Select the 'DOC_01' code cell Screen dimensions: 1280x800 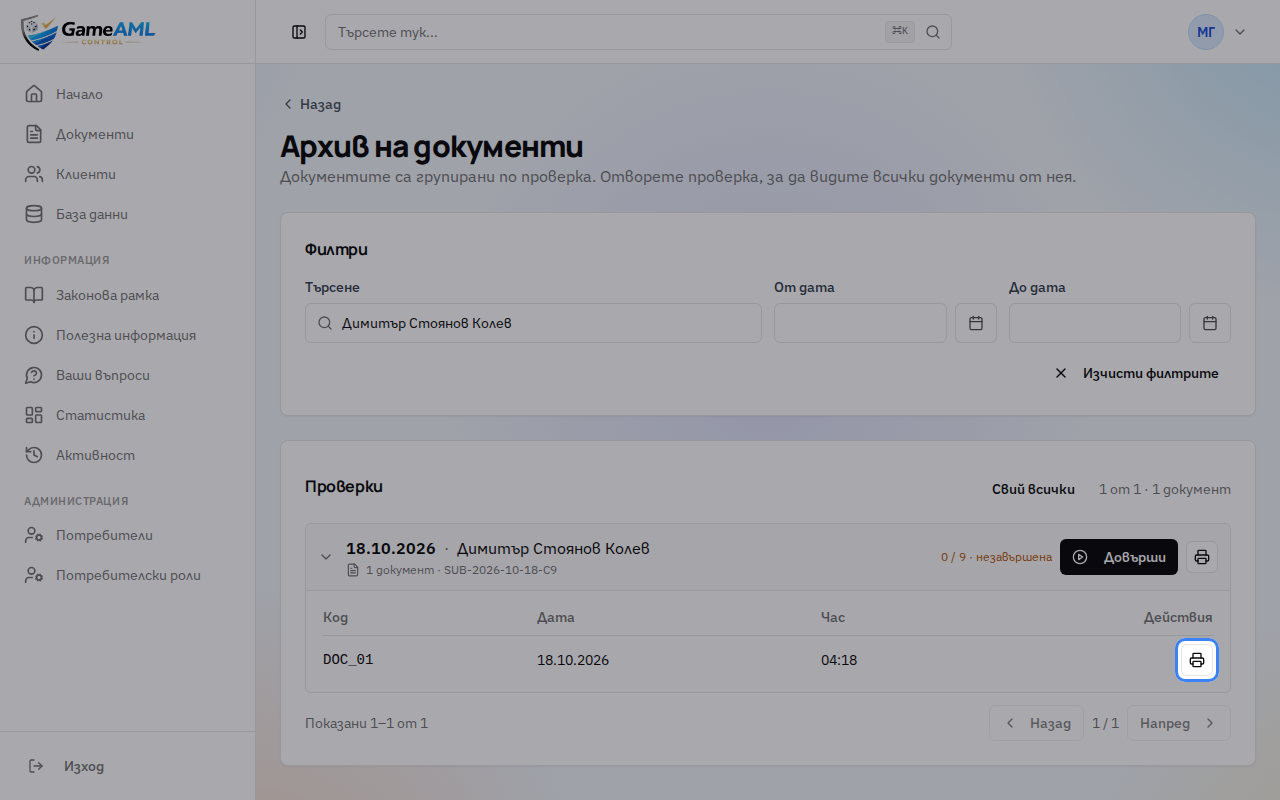pyautogui.click(x=348, y=660)
